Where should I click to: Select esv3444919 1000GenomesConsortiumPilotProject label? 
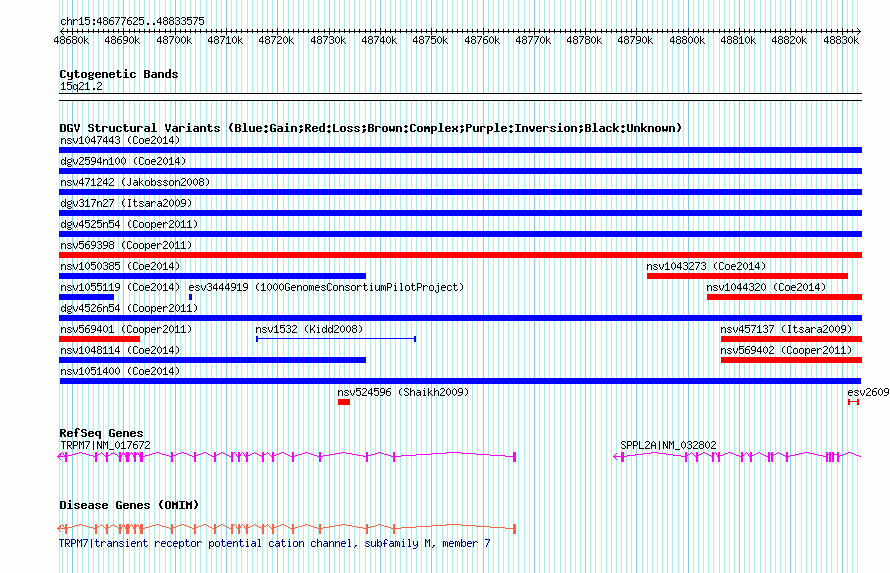[326, 287]
